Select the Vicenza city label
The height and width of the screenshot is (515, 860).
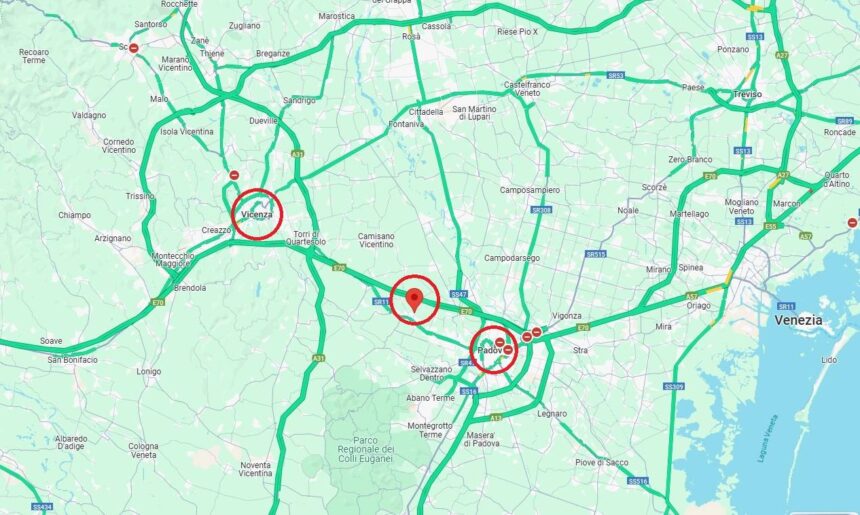coord(257,214)
